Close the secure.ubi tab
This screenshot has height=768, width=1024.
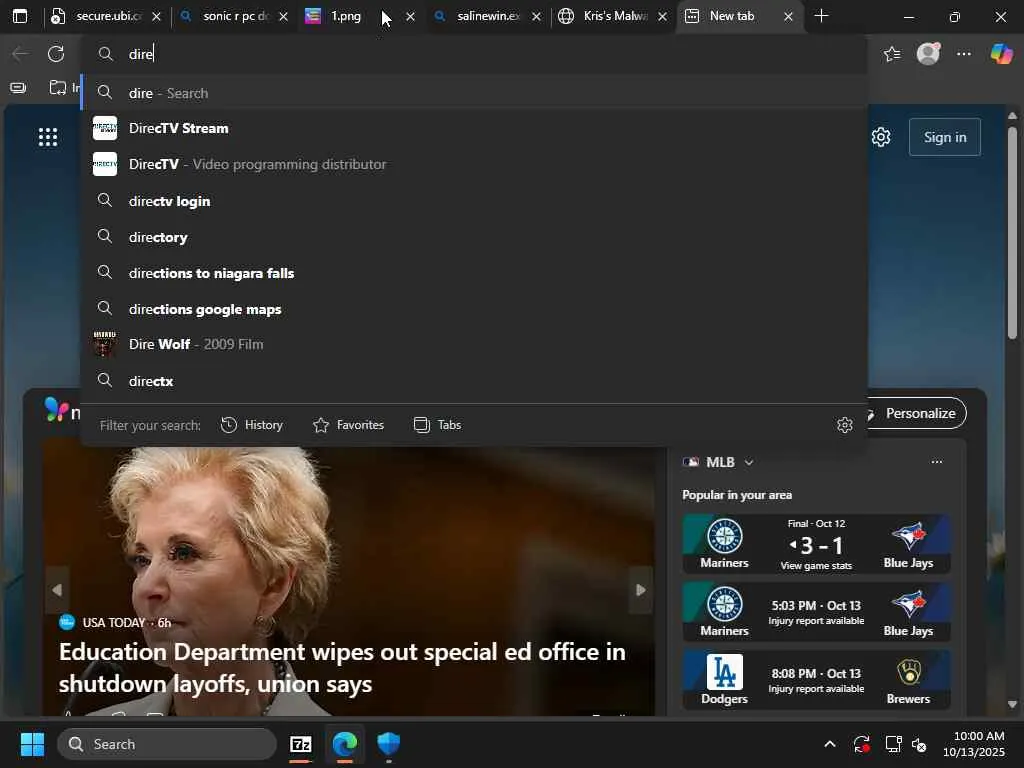pos(156,17)
